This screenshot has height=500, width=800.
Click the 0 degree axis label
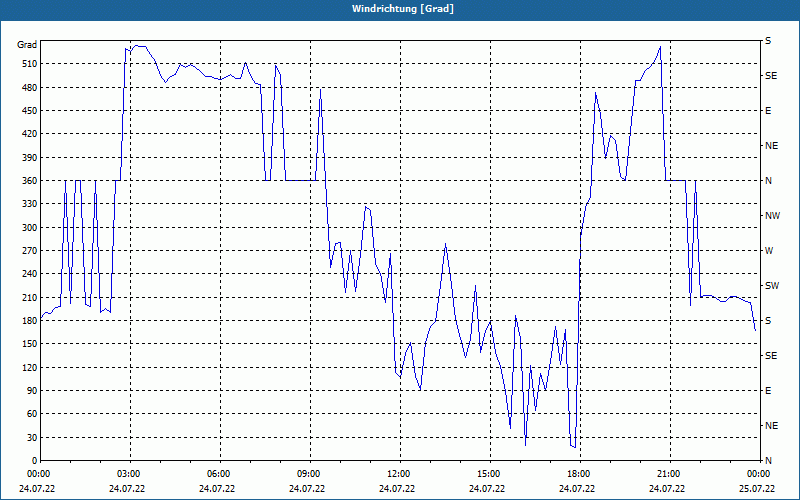(x=34, y=461)
